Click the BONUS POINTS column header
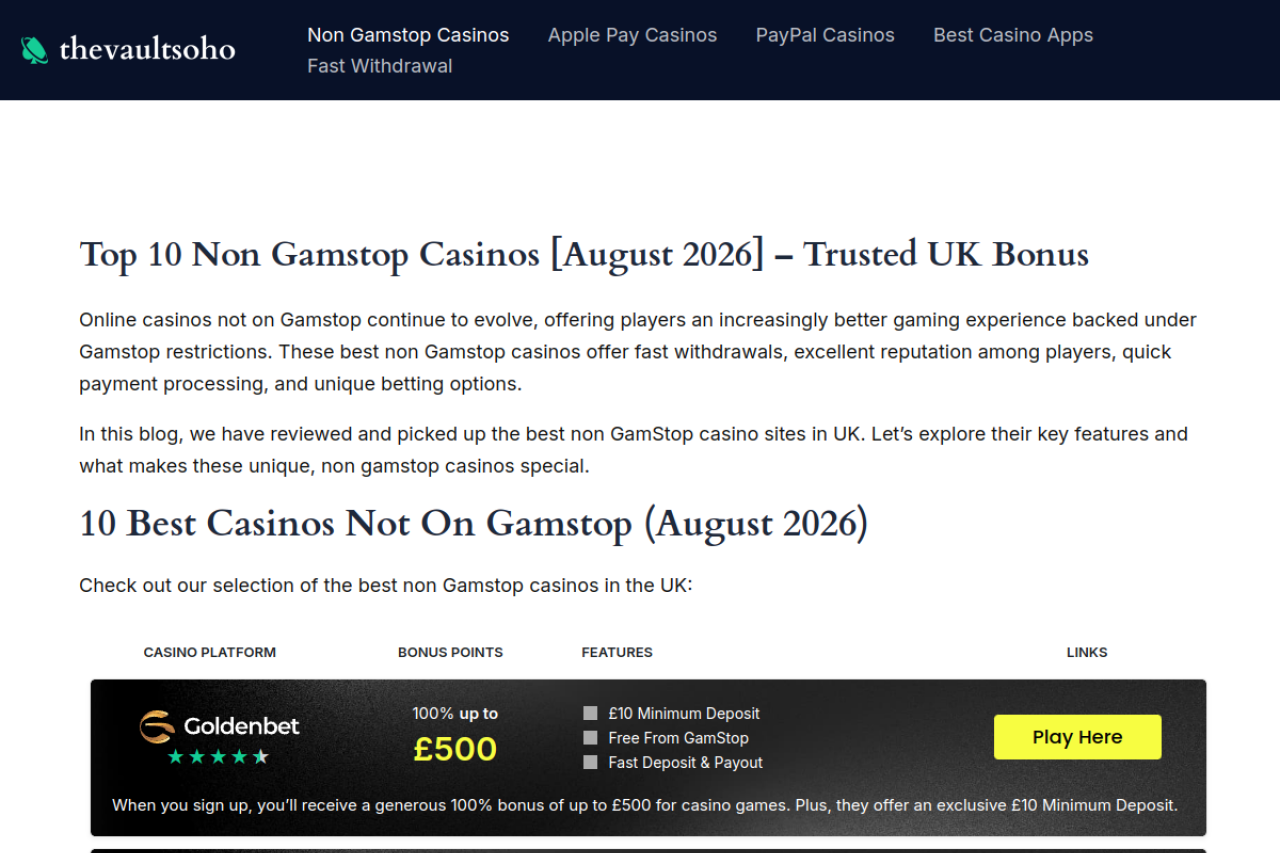The image size is (1280, 853). [x=450, y=652]
